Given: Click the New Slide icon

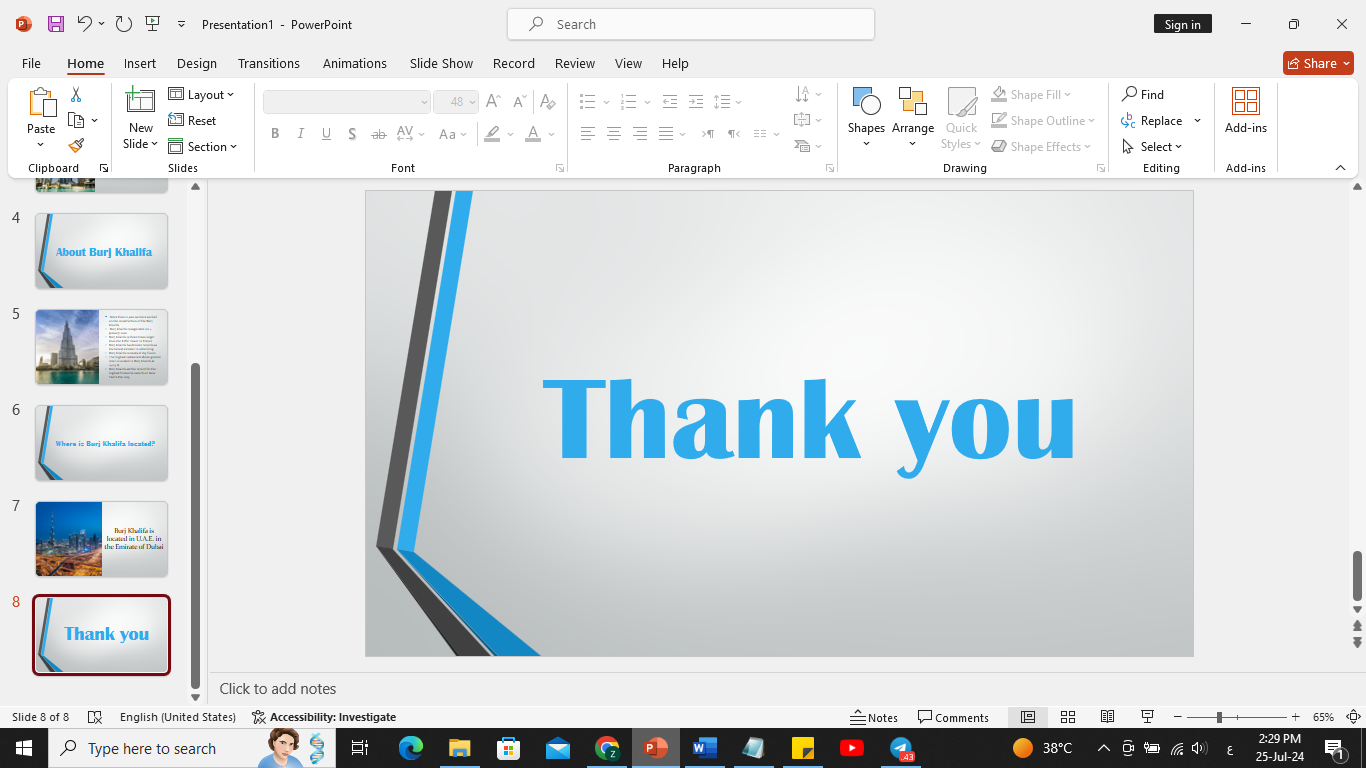Looking at the screenshot, I should 140,101.
